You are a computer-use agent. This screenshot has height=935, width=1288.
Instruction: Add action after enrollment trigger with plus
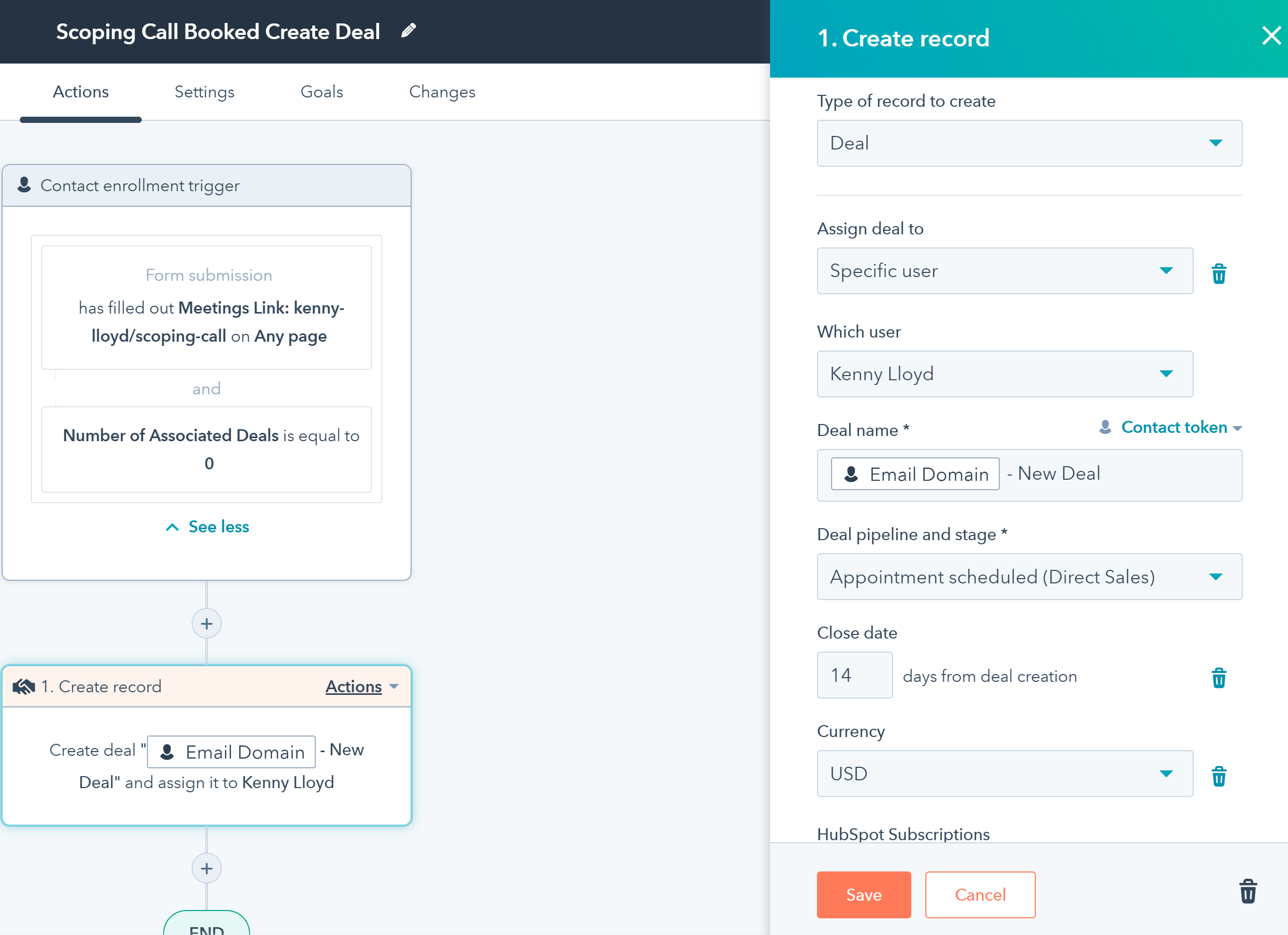click(x=207, y=624)
